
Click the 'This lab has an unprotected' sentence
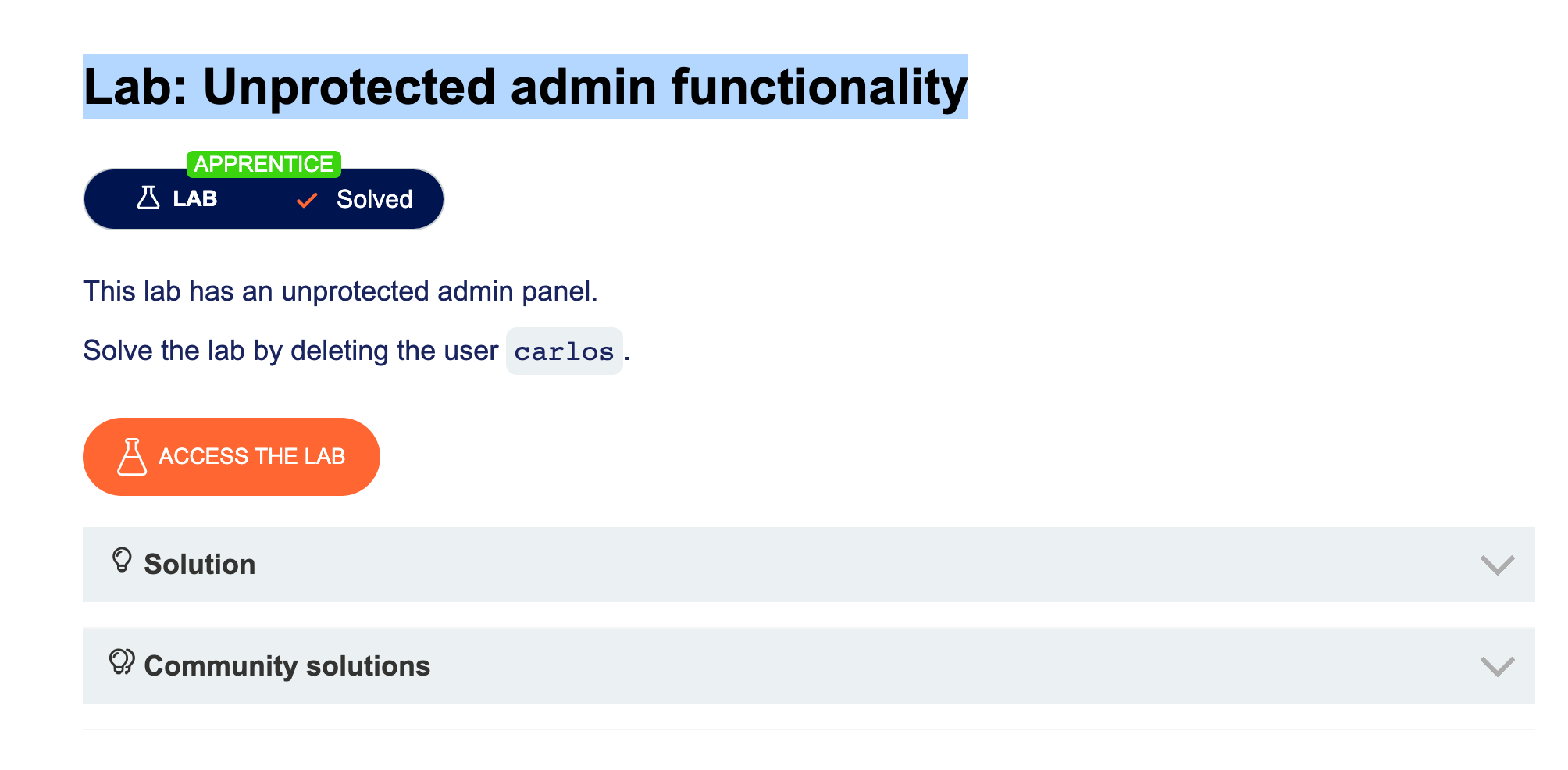pyautogui.click(x=340, y=291)
